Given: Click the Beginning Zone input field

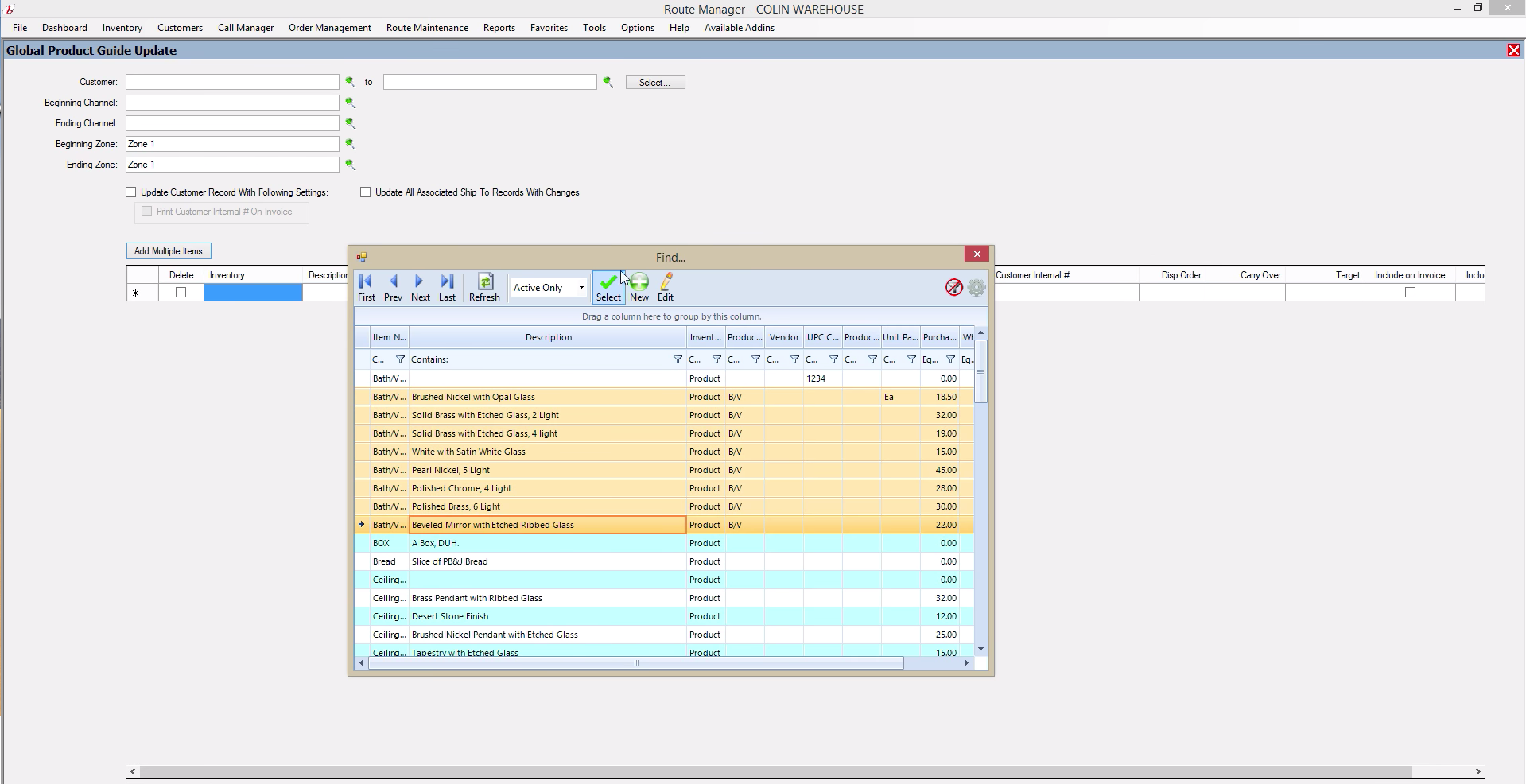Looking at the screenshot, I should 232,144.
